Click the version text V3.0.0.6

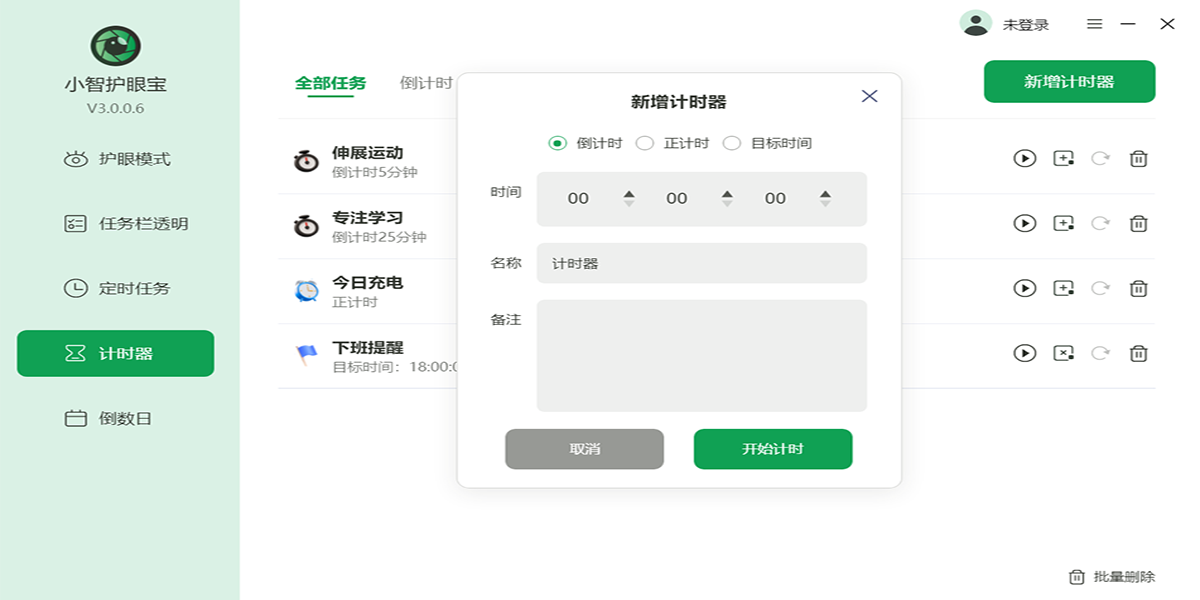pos(116,108)
